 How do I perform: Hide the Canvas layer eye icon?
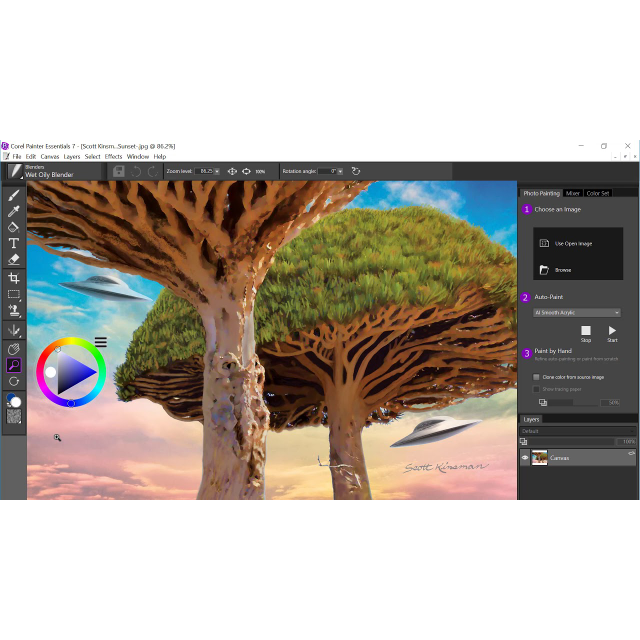[x=525, y=458]
